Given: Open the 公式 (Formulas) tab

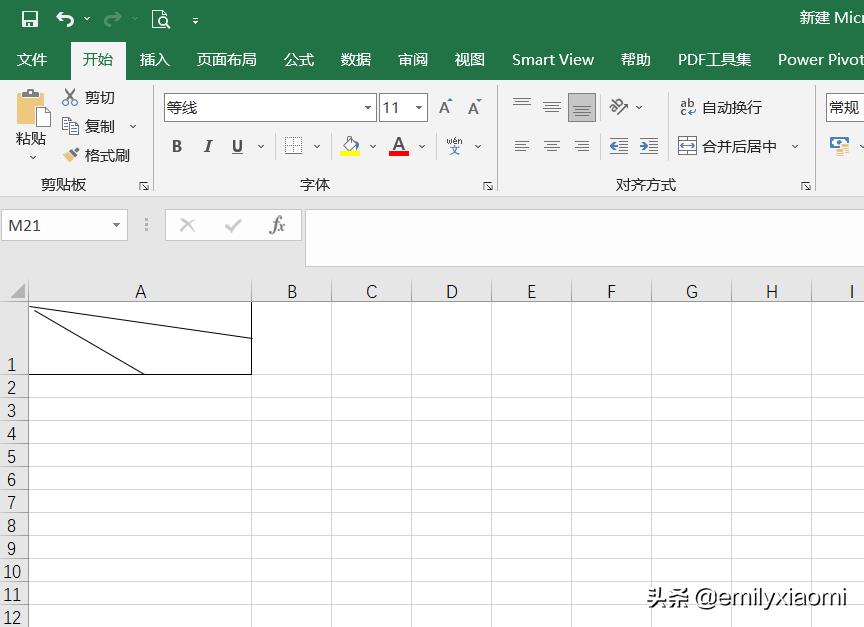Looking at the screenshot, I should click(298, 59).
